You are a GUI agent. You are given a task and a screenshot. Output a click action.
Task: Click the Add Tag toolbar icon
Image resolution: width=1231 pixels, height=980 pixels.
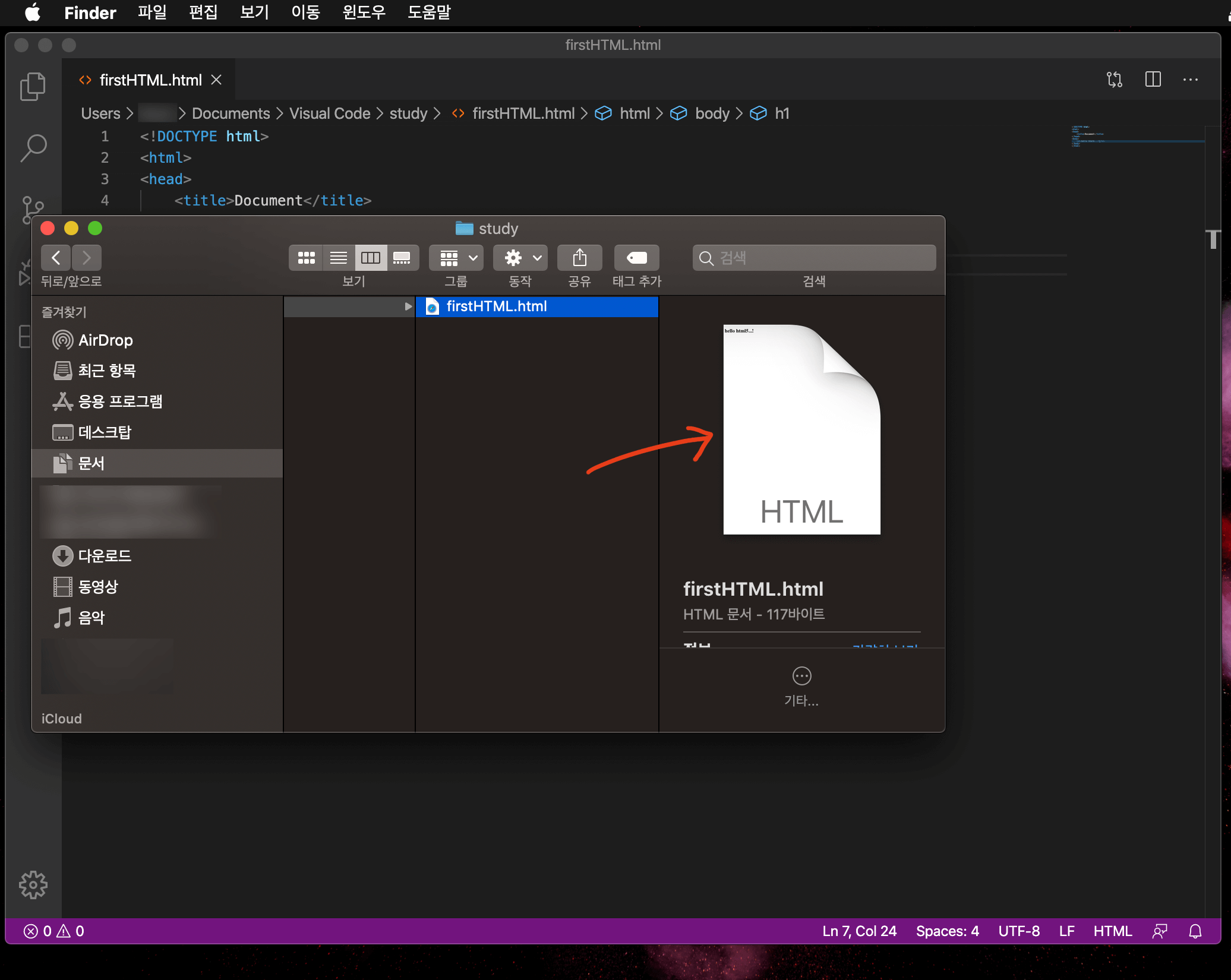tap(636, 258)
